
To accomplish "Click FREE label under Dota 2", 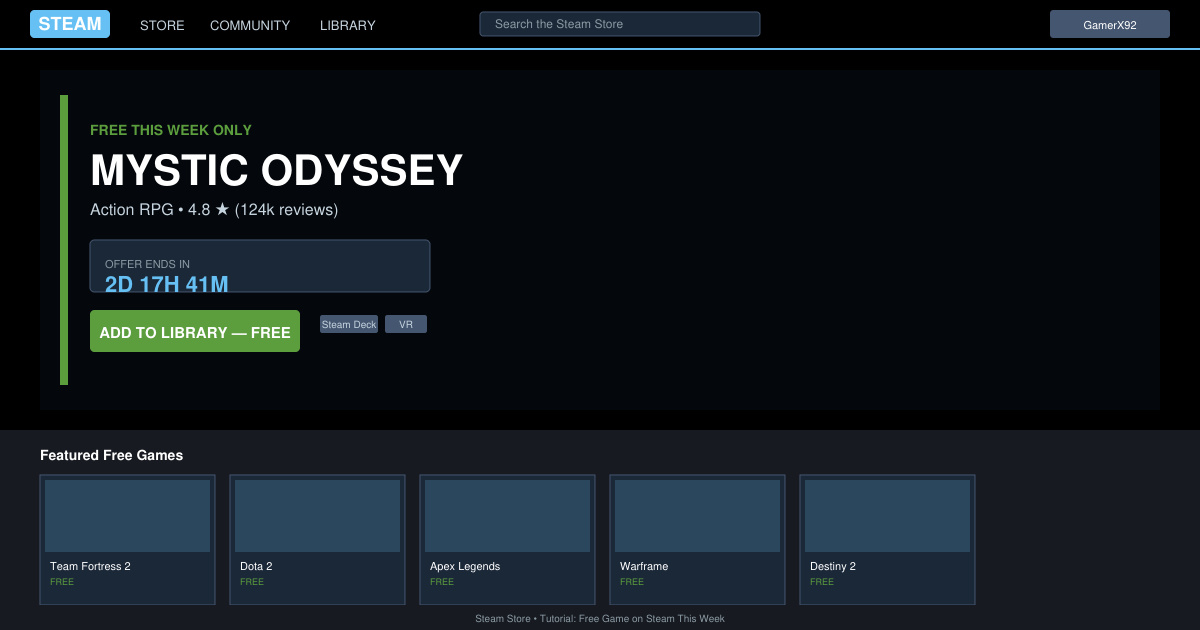I will (252, 582).
